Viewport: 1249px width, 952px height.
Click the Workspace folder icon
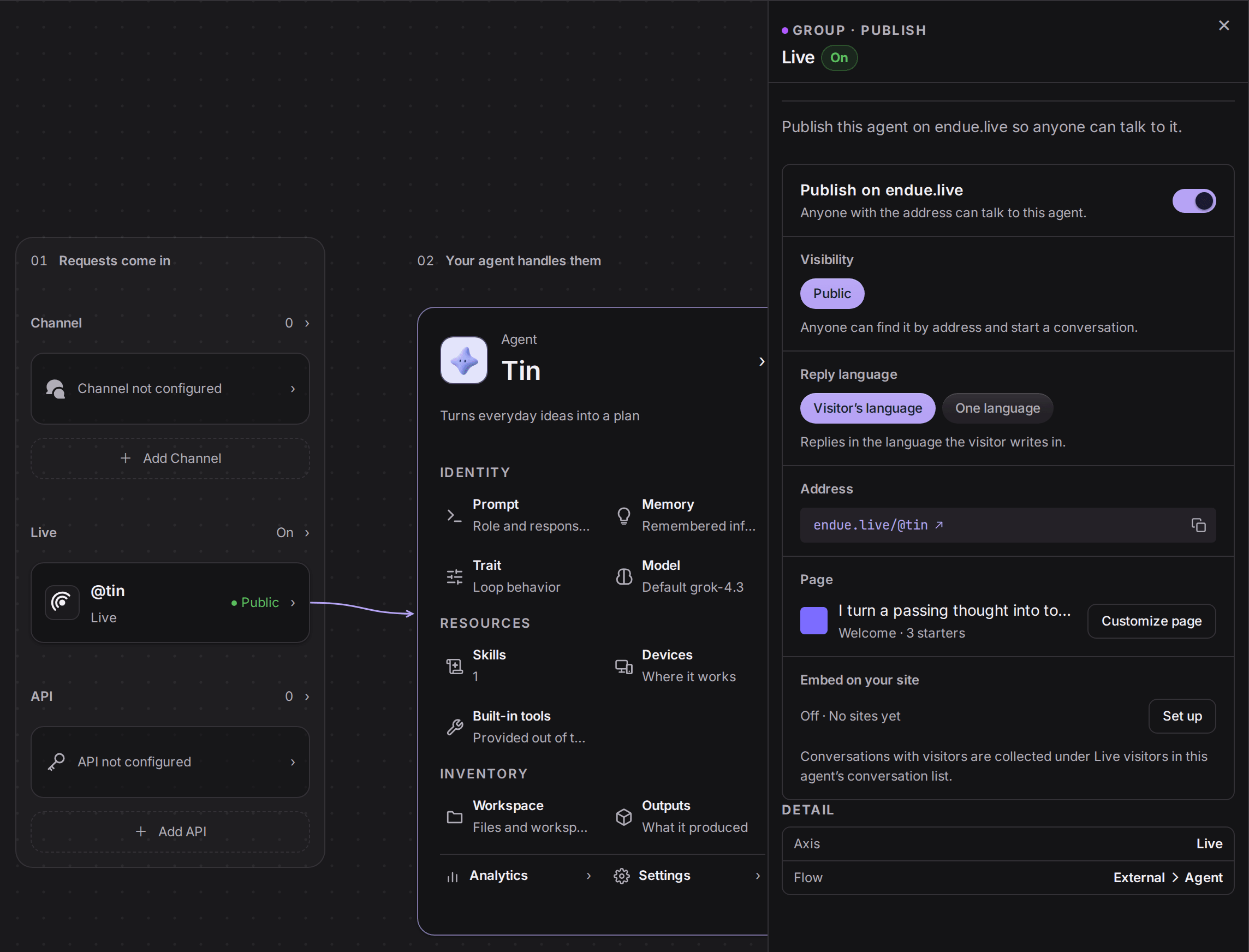[x=455, y=817]
